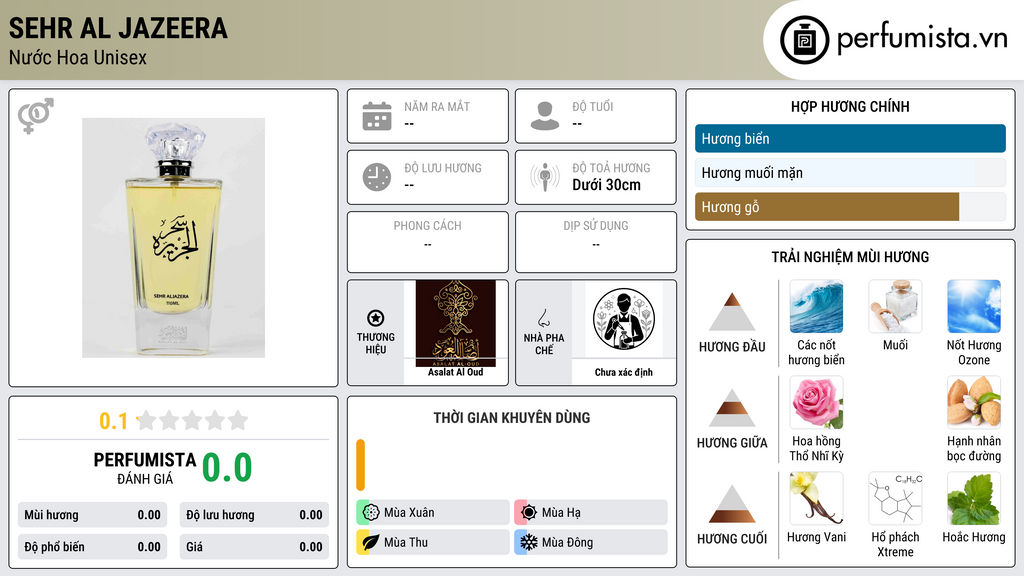This screenshot has width=1024, height=576.
Task: Open the Asalat Al Oud brand logo
Action: [455, 324]
